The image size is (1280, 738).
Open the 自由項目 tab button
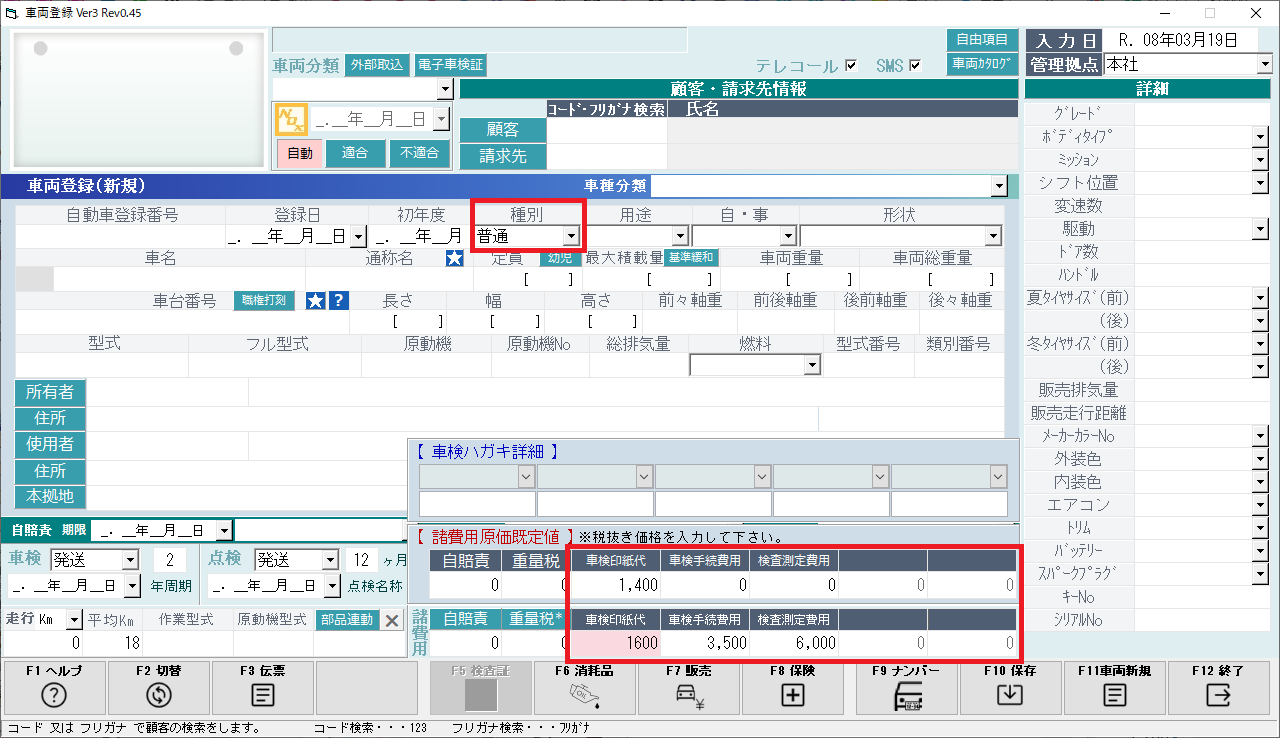click(x=981, y=40)
